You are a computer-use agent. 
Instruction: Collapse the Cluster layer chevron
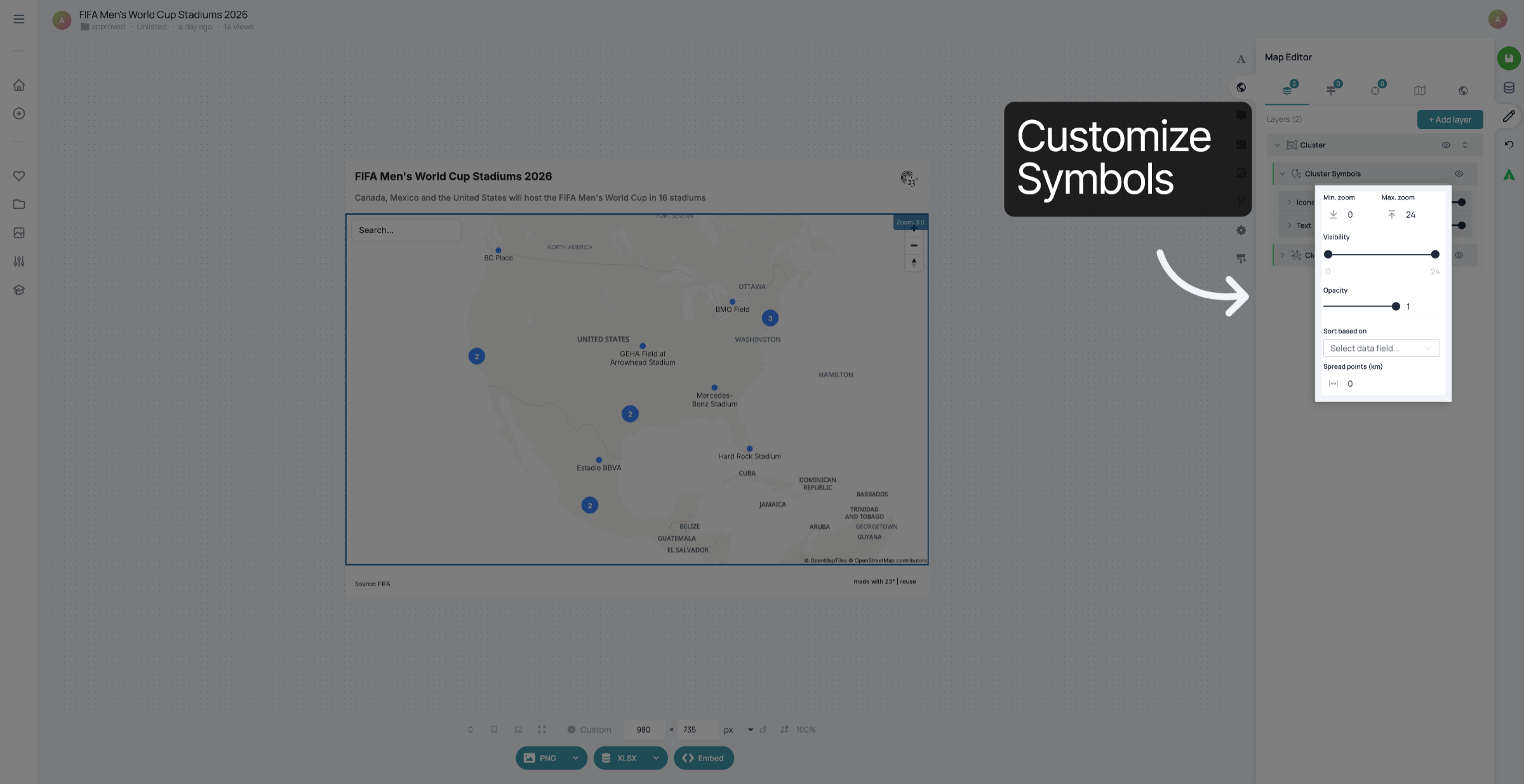[1278, 145]
